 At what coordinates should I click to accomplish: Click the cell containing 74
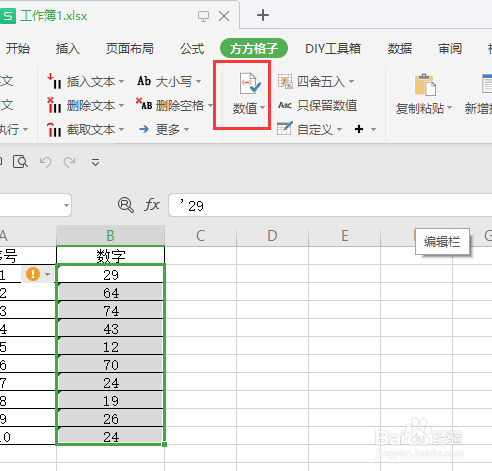click(111, 310)
